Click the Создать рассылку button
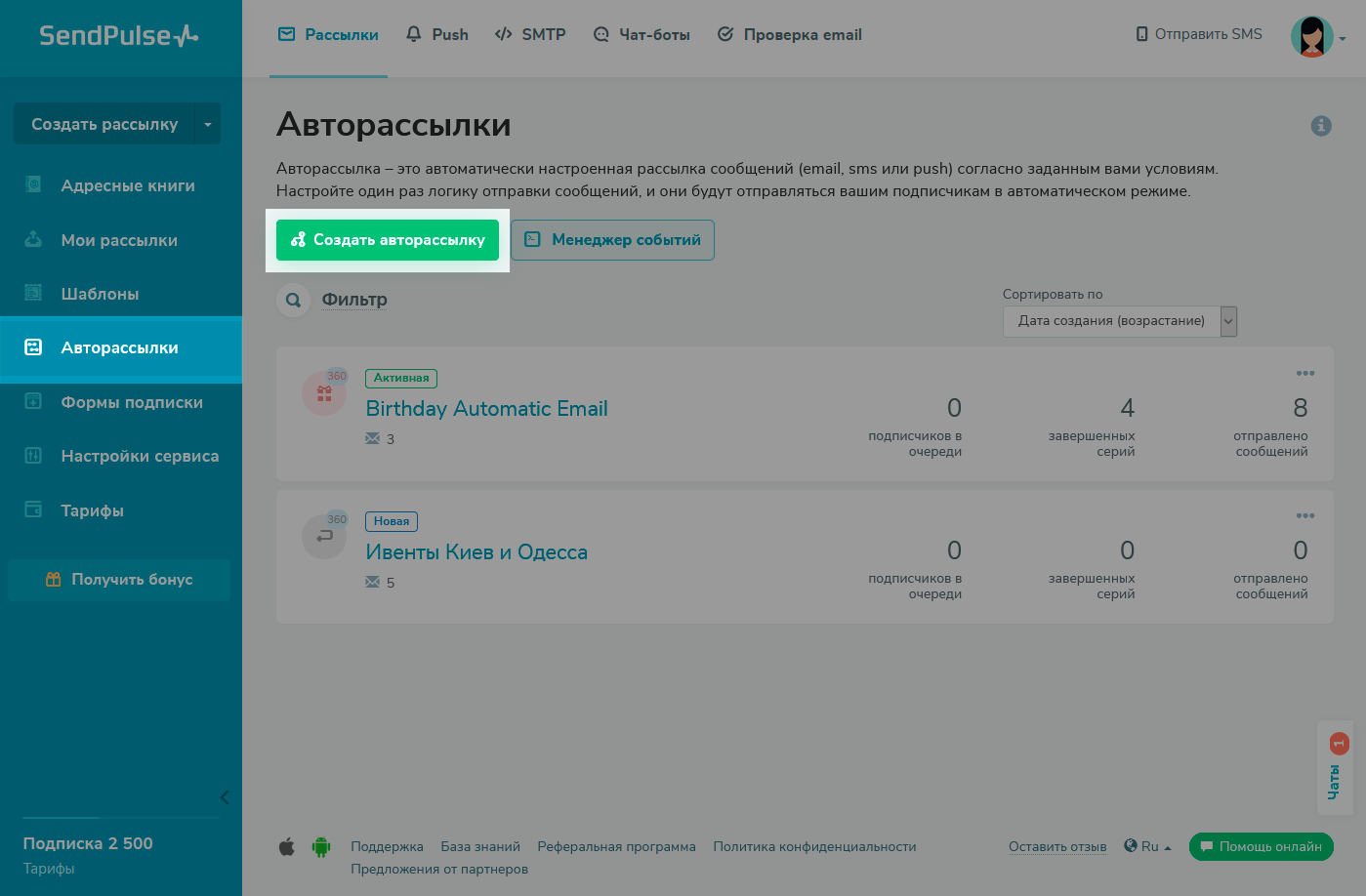The width and height of the screenshot is (1366, 896). click(x=104, y=124)
